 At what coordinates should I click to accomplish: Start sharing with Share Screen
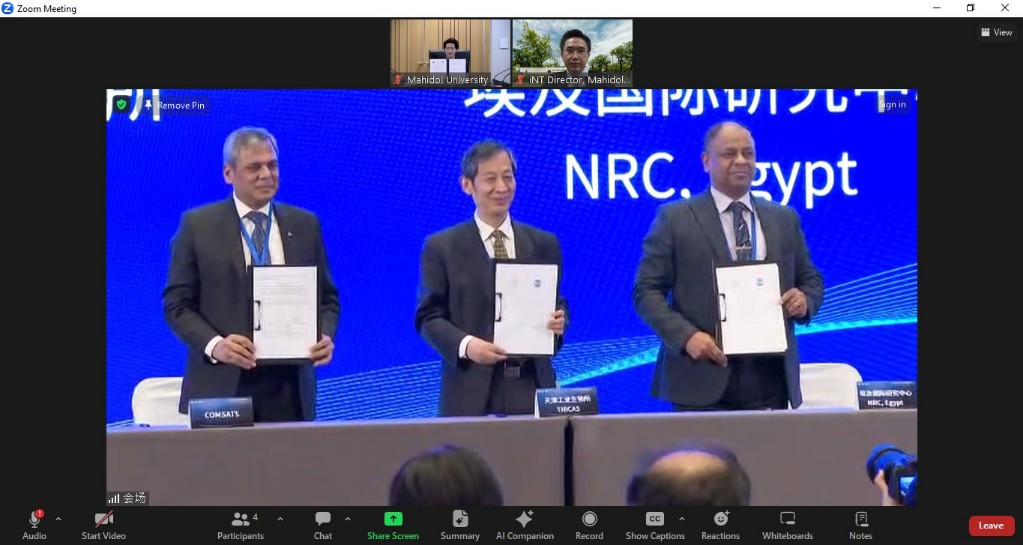click(393, 525)
